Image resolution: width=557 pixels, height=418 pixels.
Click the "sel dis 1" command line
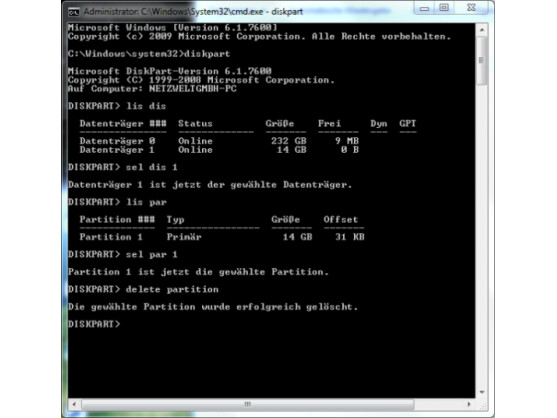tap(123, 167)
